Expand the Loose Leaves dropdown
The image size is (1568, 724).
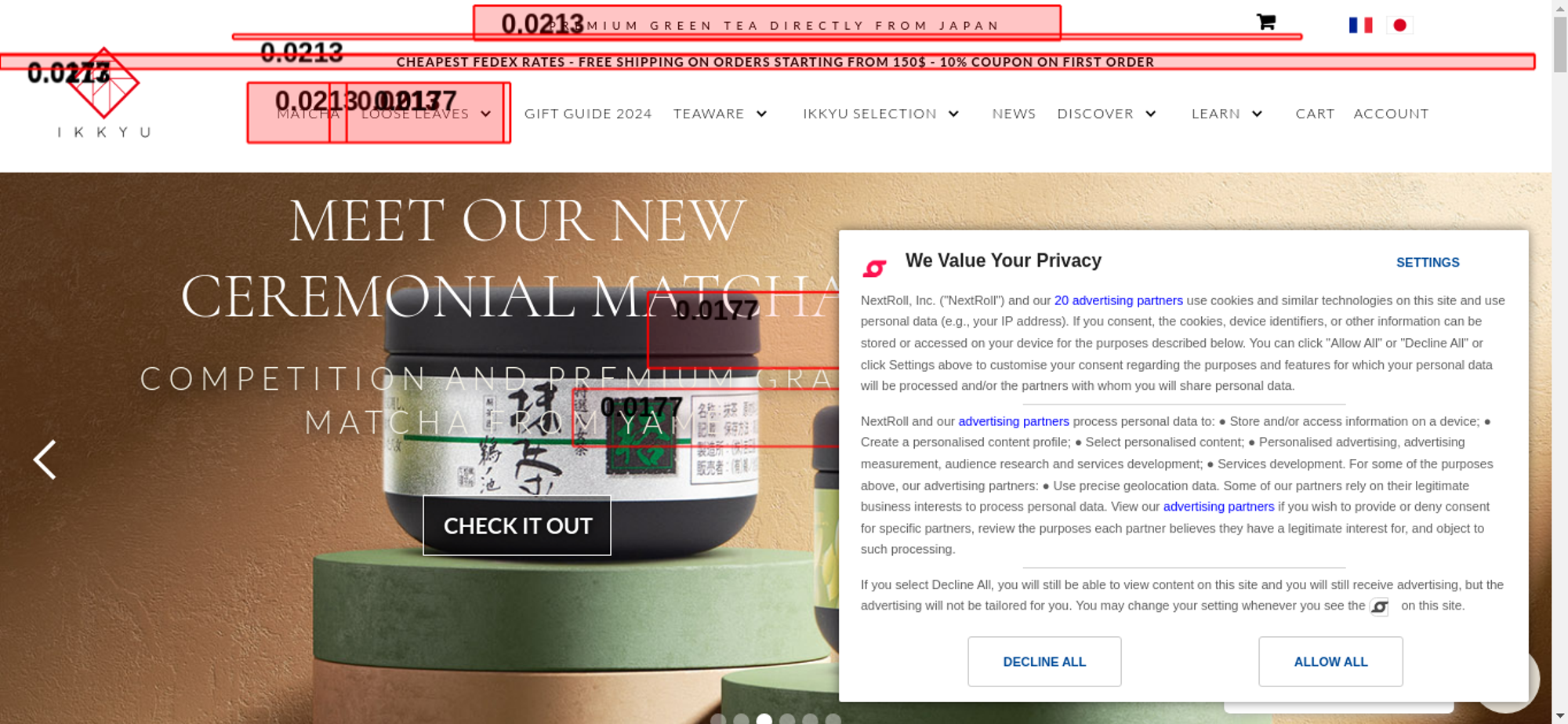tap(486, 114)
